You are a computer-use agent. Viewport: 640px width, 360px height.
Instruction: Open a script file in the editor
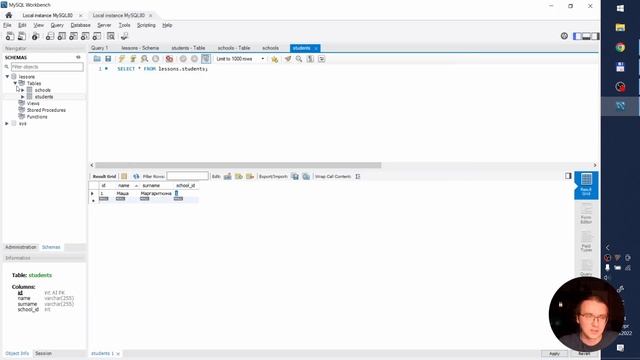point(97,59)
